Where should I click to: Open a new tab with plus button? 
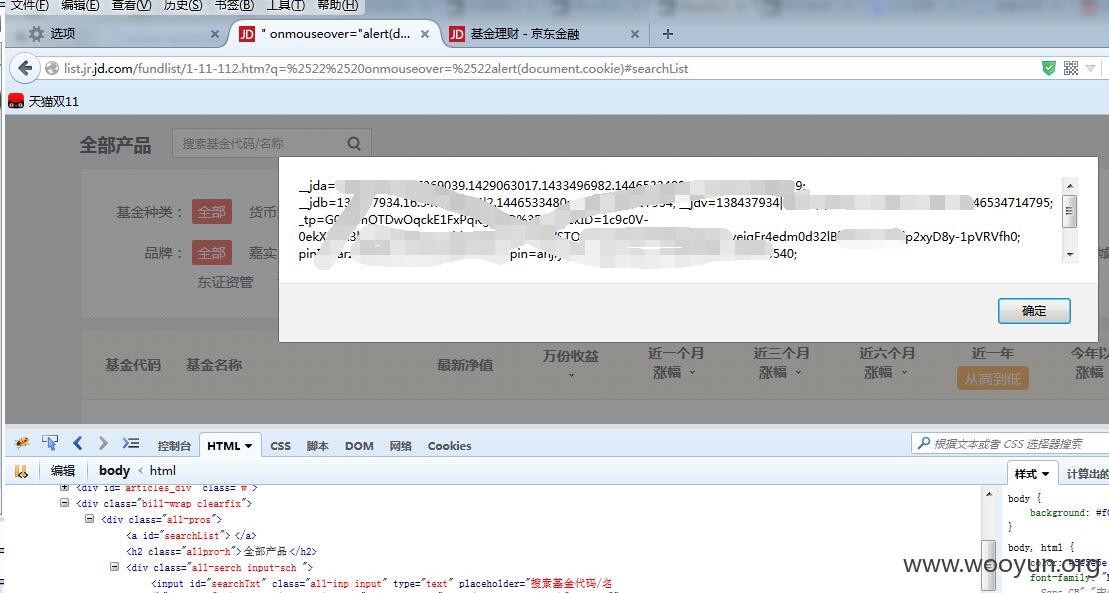point(668,33)
